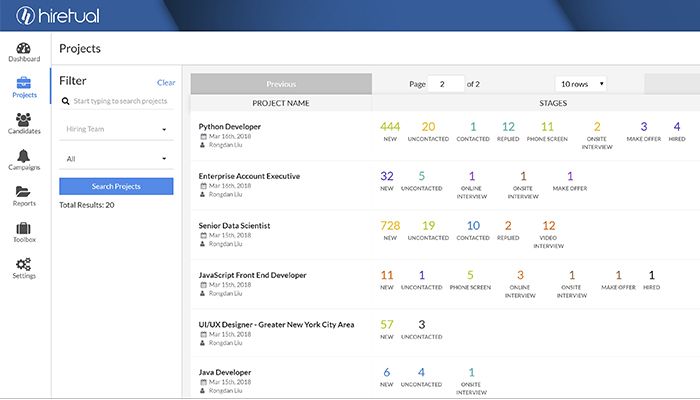Open the Toolbox suitcase icon
The height and width of the screenshot is (400, 700).
[x=24, y=229]
